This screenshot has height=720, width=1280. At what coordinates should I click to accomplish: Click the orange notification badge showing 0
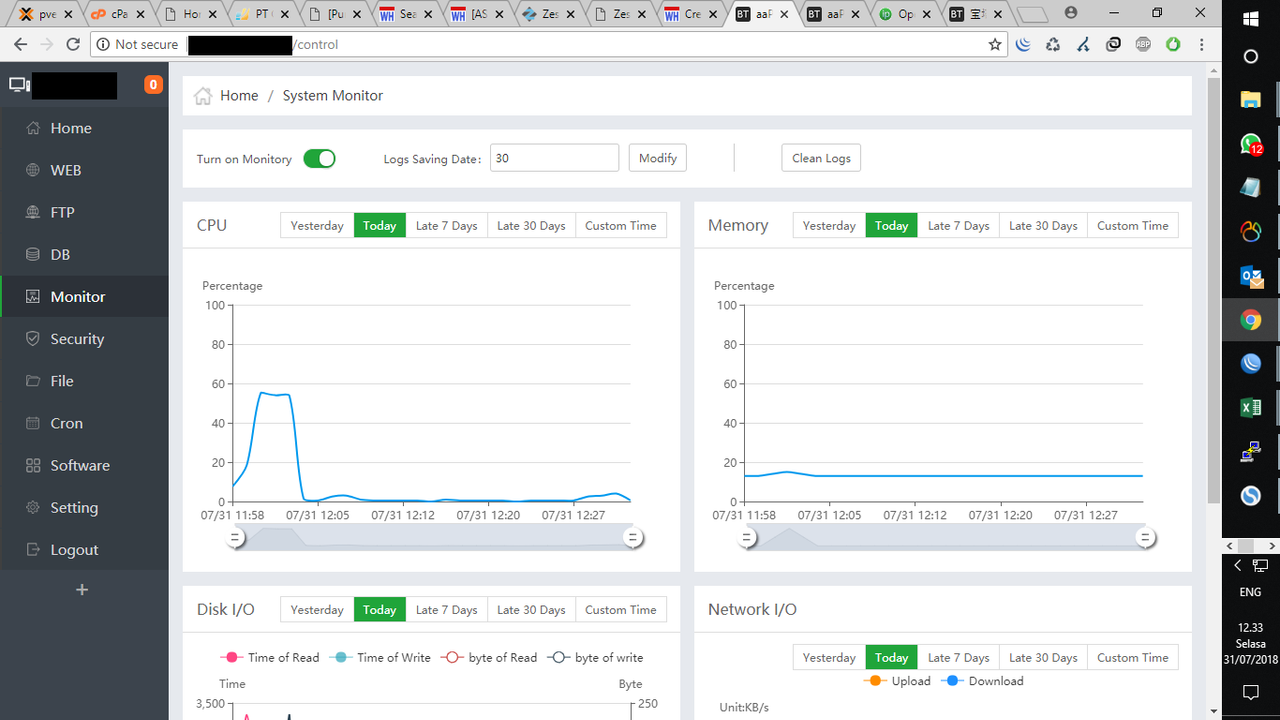point(153,85)
